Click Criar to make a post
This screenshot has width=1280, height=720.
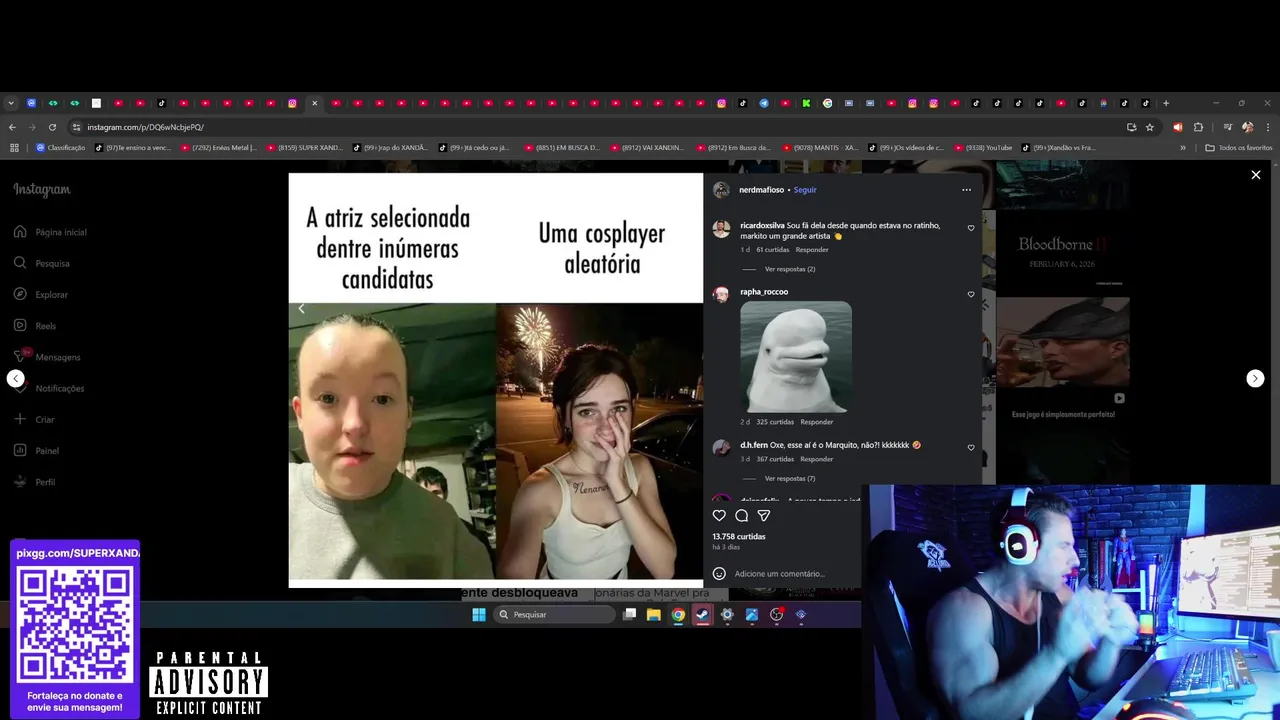tap(34, 419)
